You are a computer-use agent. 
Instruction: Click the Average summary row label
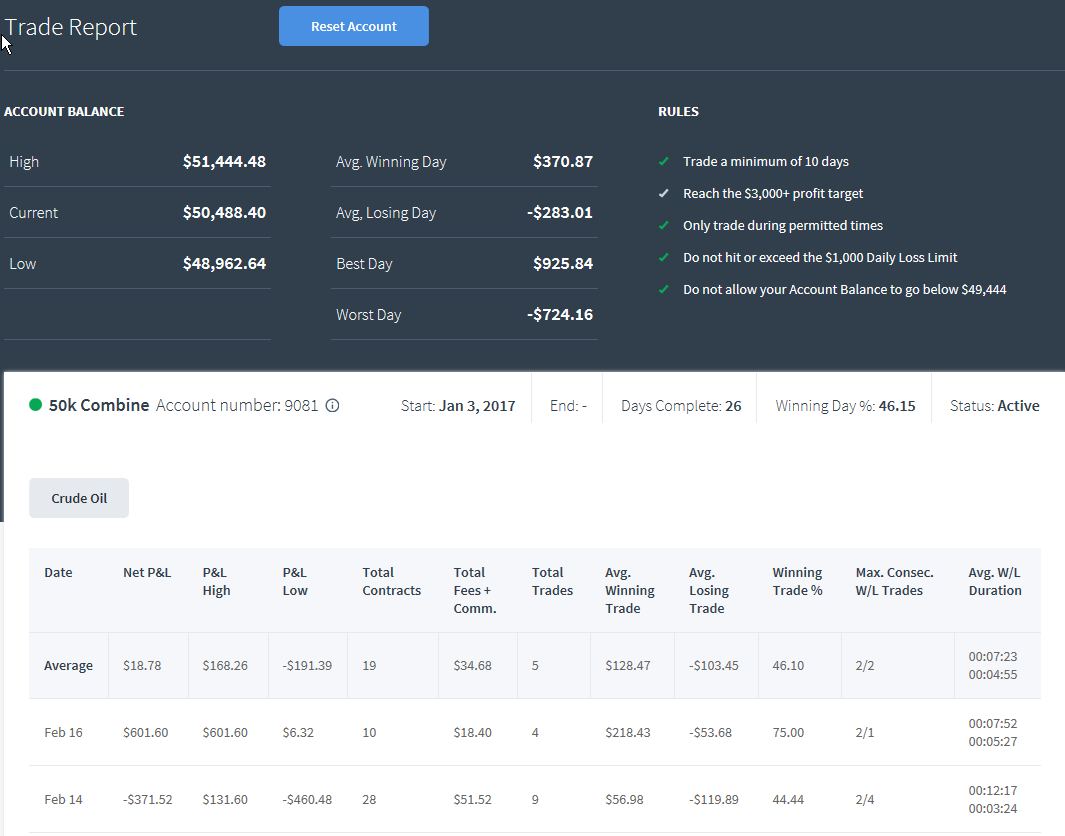pos(69,666)
